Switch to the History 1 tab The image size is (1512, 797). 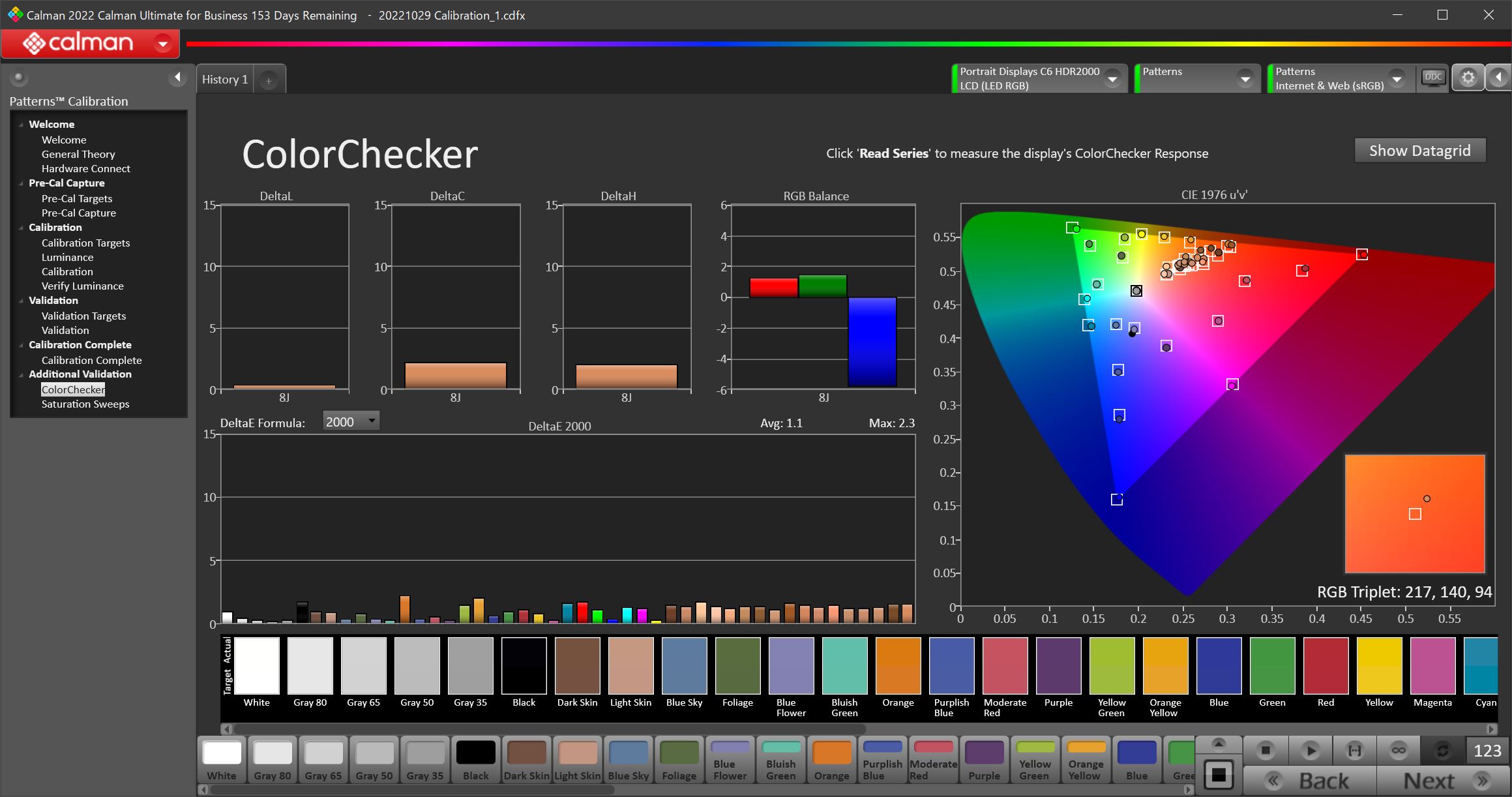pos(225,80)
